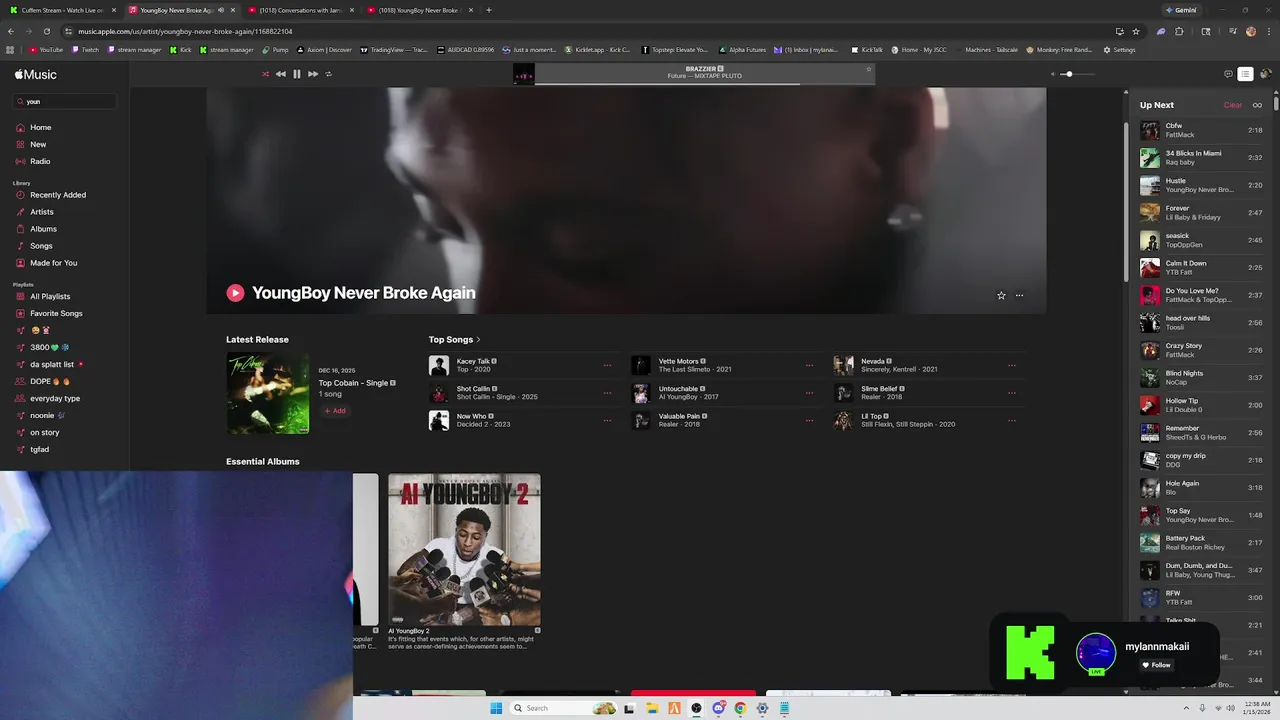The width and height of the screenshot is (1280, 720).
Task: Expand Top Songs with the chevron
Action: pos(478,340)
